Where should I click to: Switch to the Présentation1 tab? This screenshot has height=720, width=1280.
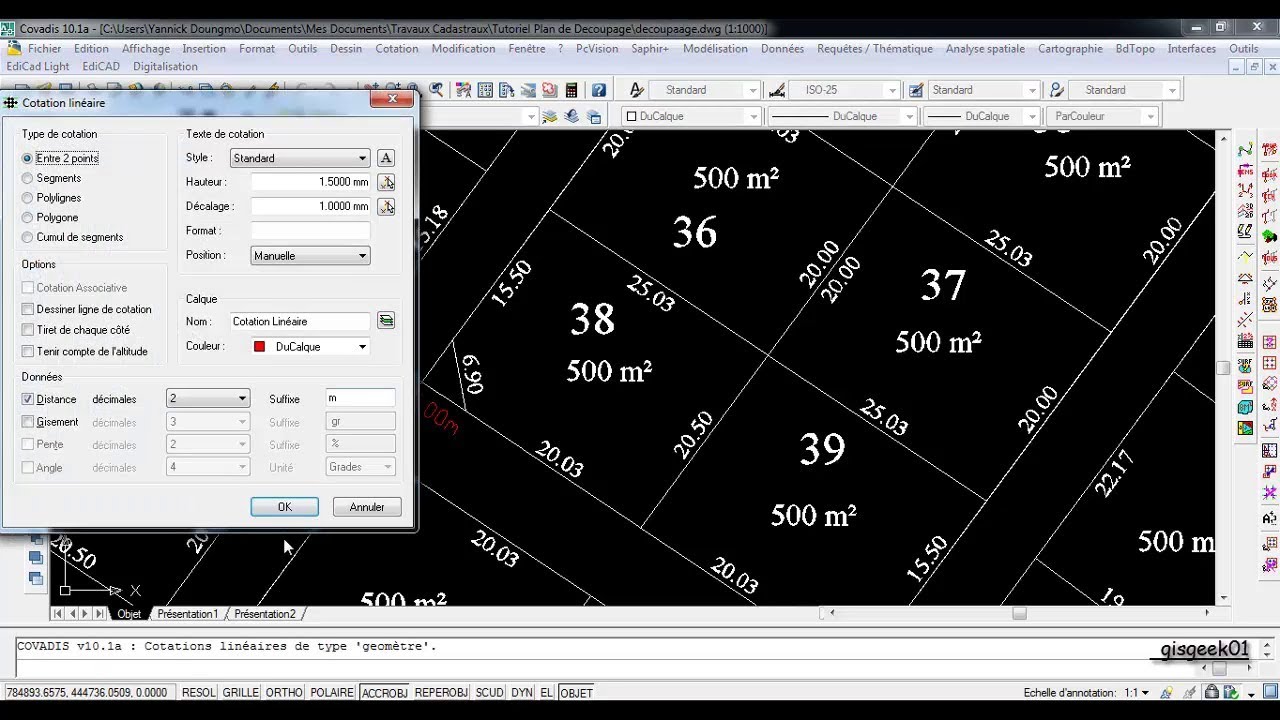coord(187,614)
